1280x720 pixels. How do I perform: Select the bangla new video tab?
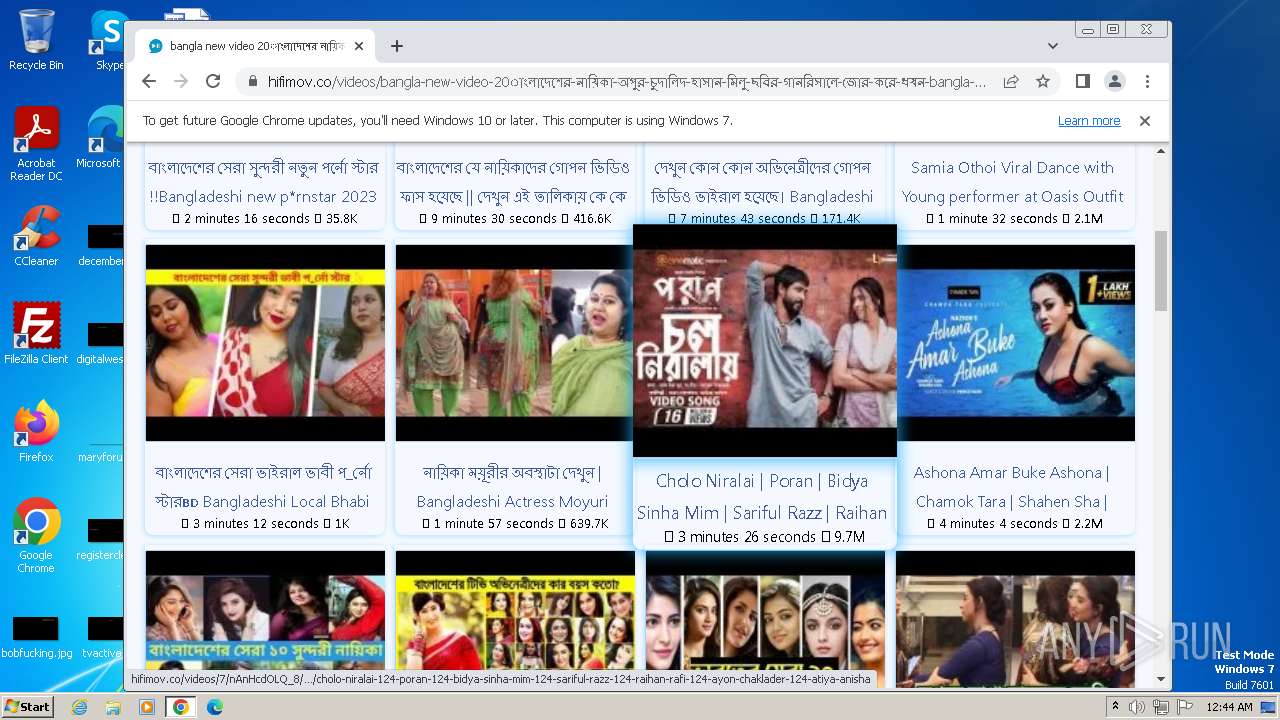255,46
